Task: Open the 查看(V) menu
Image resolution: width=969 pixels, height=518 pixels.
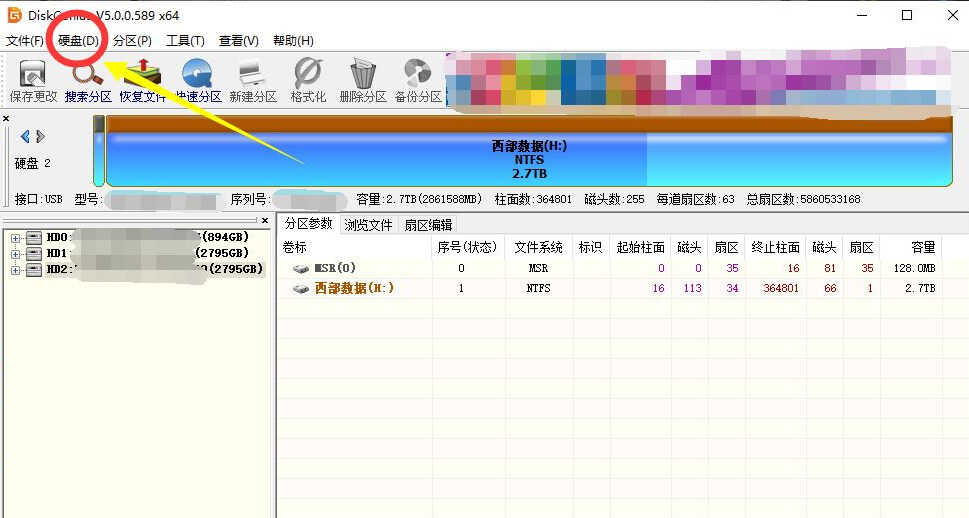Action: pos(239,41)
